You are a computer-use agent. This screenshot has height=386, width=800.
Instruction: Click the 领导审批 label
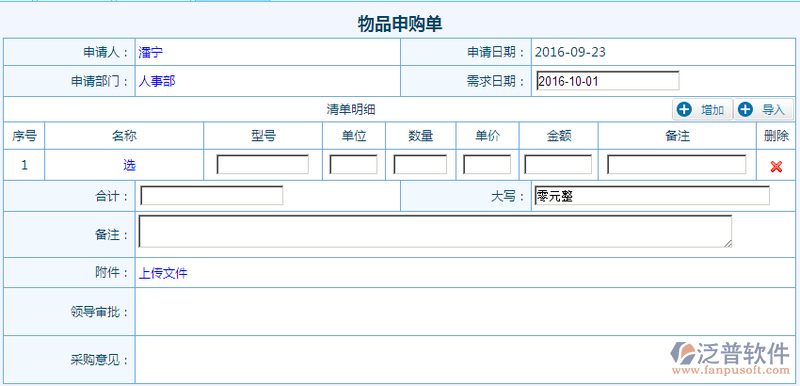point(99,312)
